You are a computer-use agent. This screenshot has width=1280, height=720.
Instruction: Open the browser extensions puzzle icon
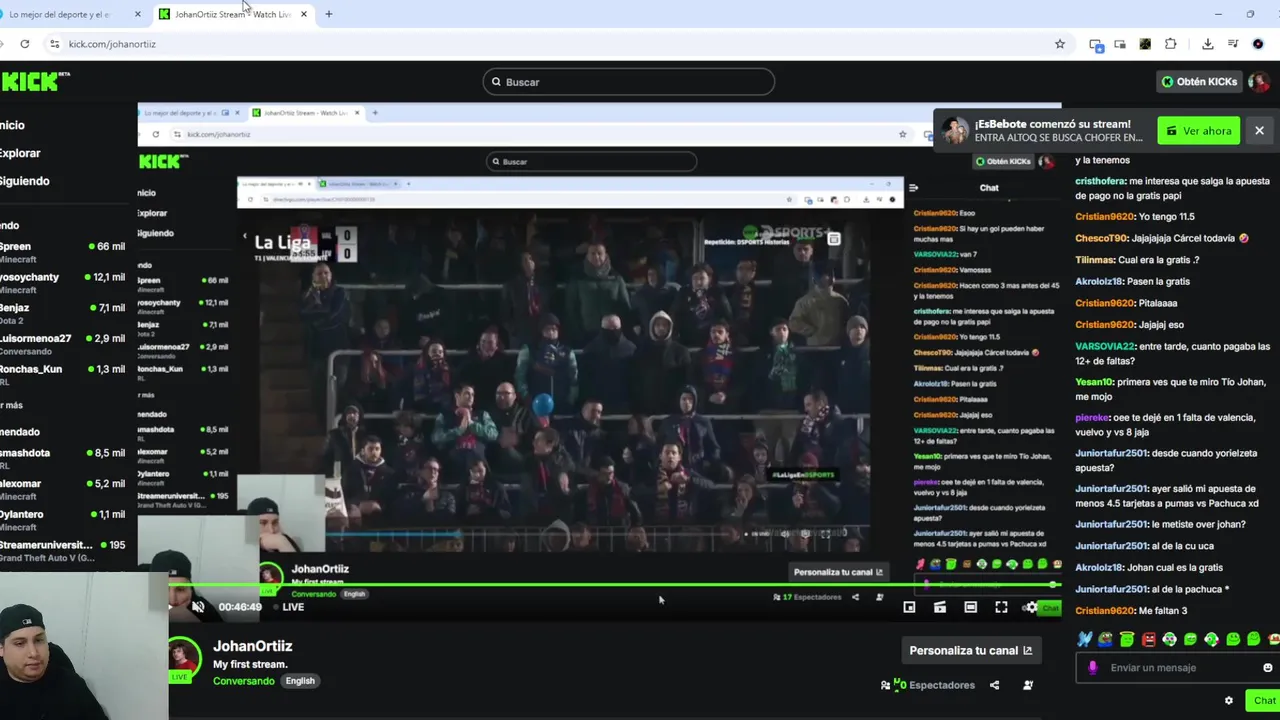(x=1170, y=44)
